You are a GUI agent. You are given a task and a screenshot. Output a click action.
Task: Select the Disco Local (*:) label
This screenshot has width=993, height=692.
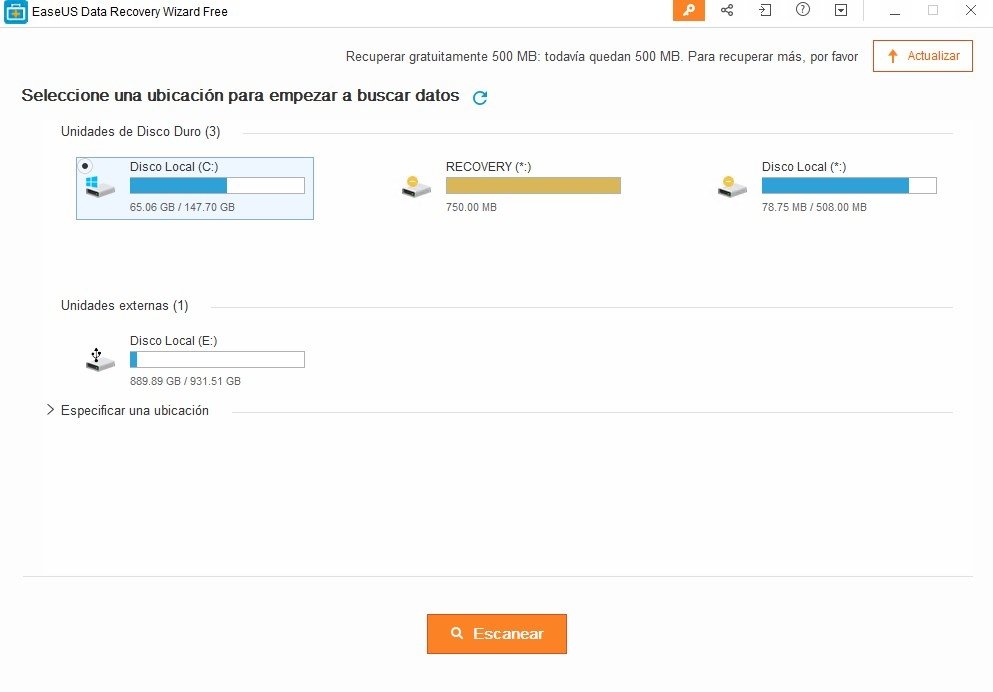804,167
